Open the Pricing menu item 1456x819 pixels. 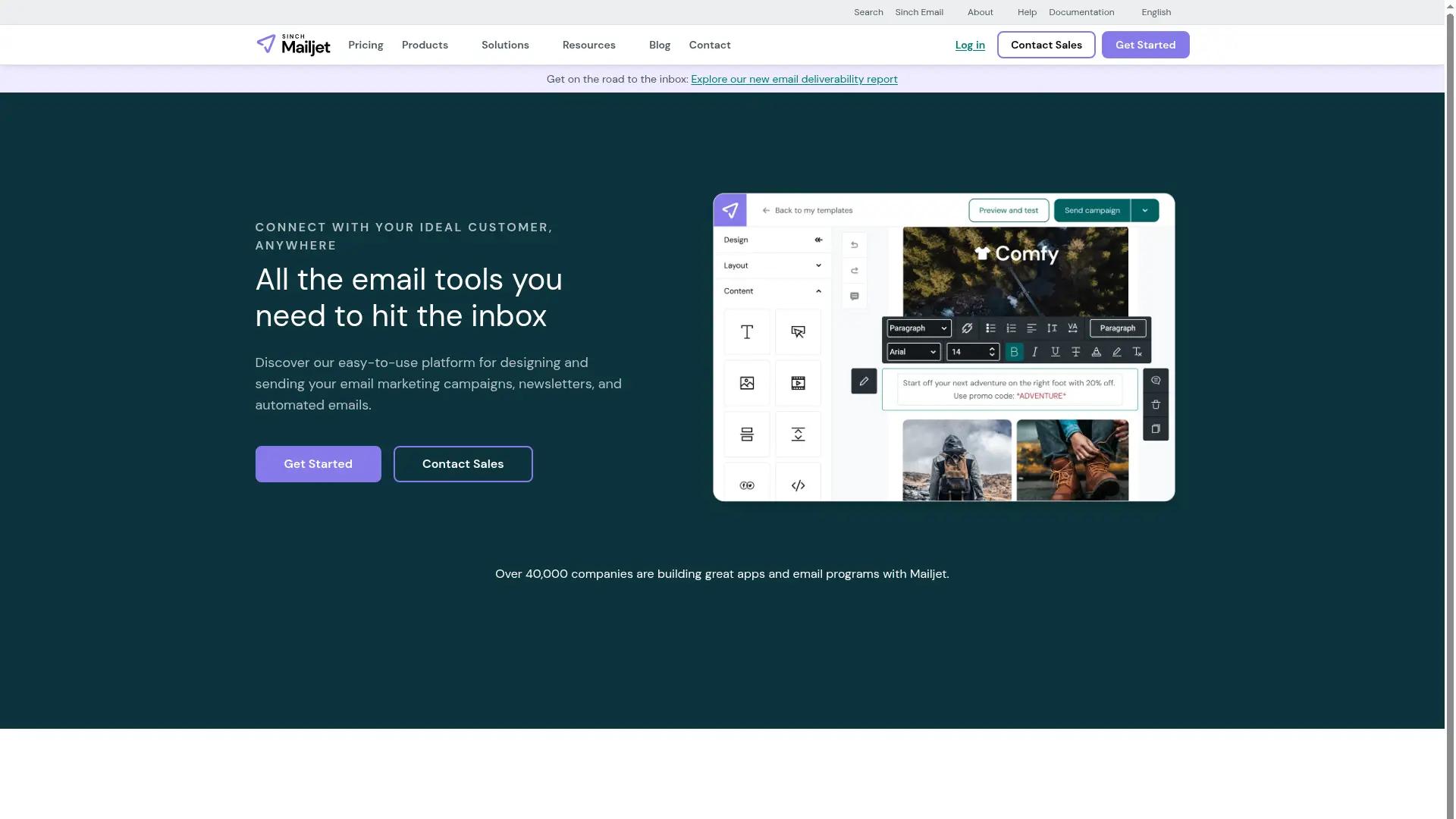(366, 45)
